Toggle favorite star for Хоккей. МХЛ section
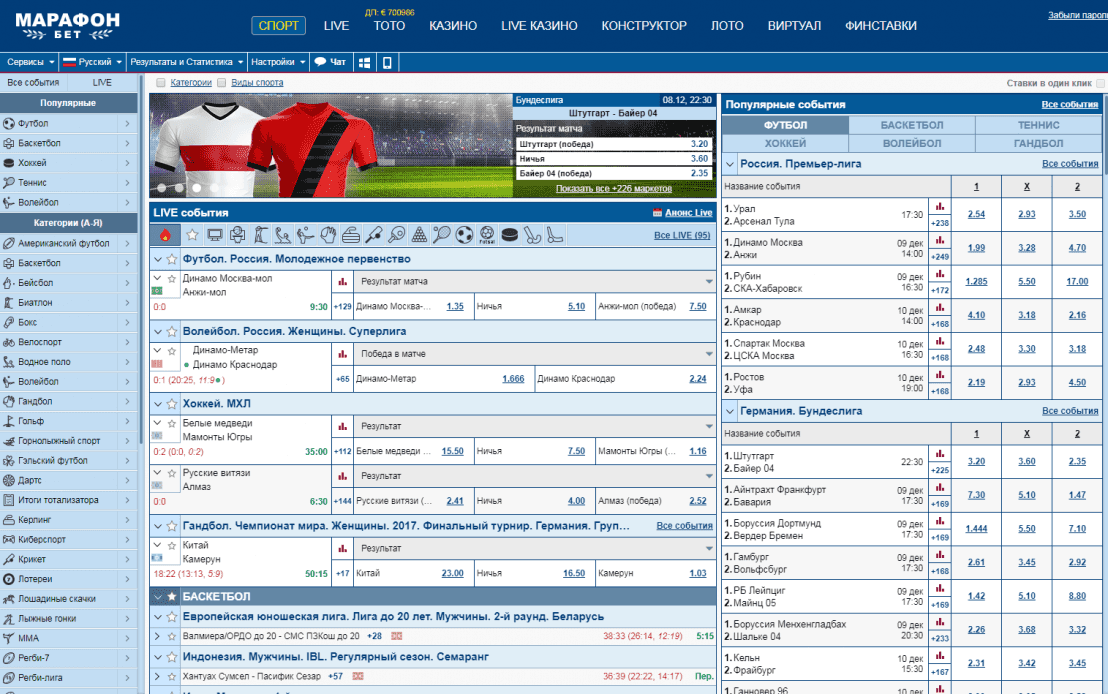 [172, 404]
